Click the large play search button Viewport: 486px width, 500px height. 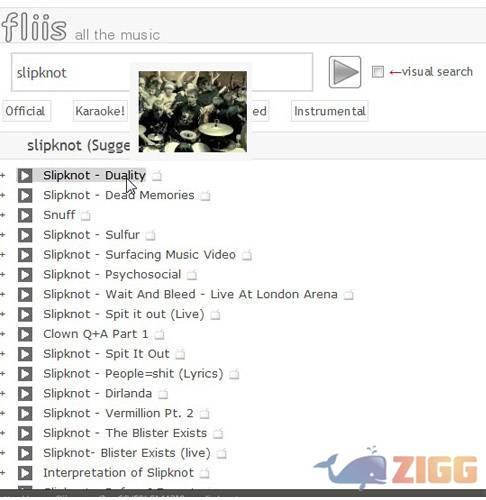pyautogui.click(x=345, y=72)
